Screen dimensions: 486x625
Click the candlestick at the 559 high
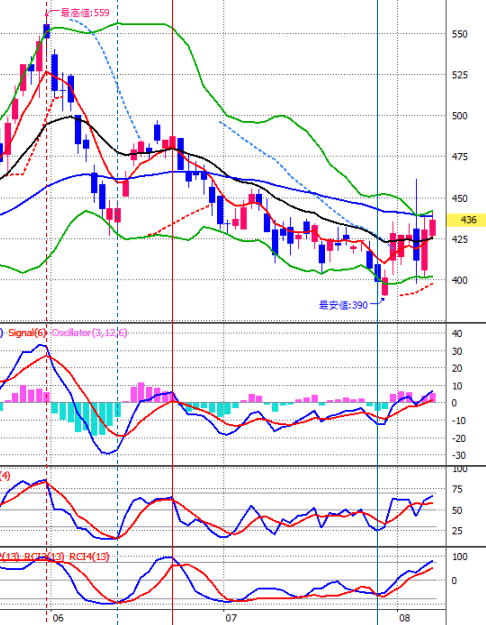coord(47,31)
